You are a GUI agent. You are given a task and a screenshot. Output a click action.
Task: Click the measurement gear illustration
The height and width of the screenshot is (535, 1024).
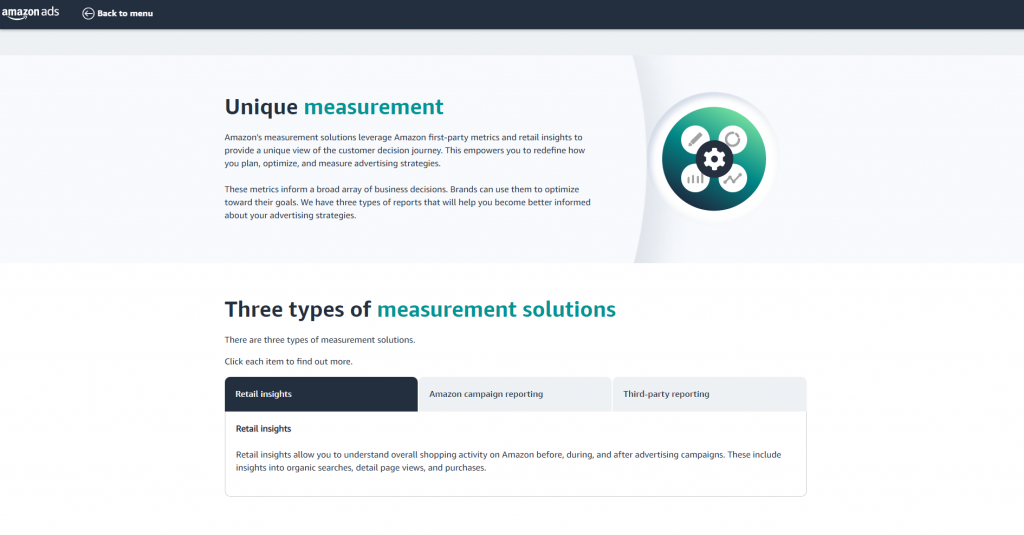point(714,159)
